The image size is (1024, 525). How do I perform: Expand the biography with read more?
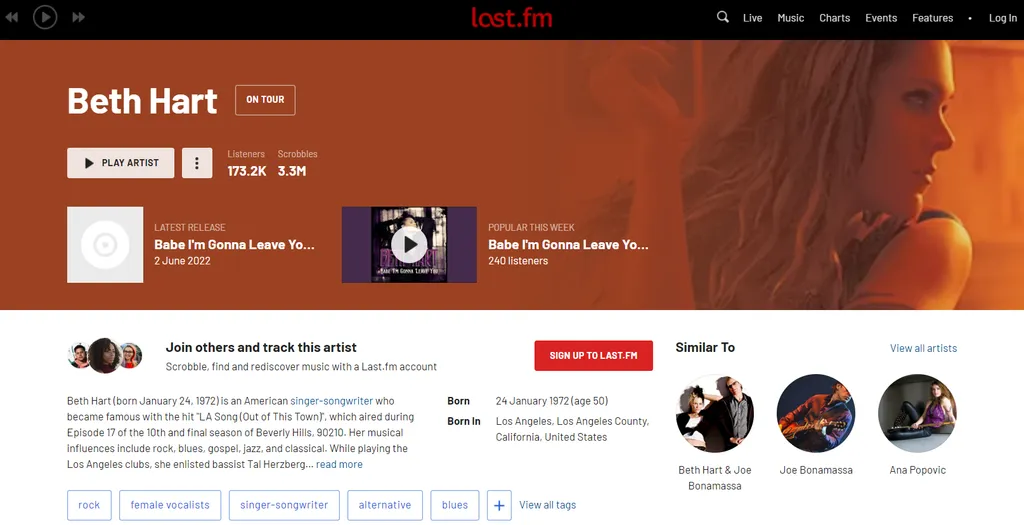pyautogui.click(x=339, y=464)
